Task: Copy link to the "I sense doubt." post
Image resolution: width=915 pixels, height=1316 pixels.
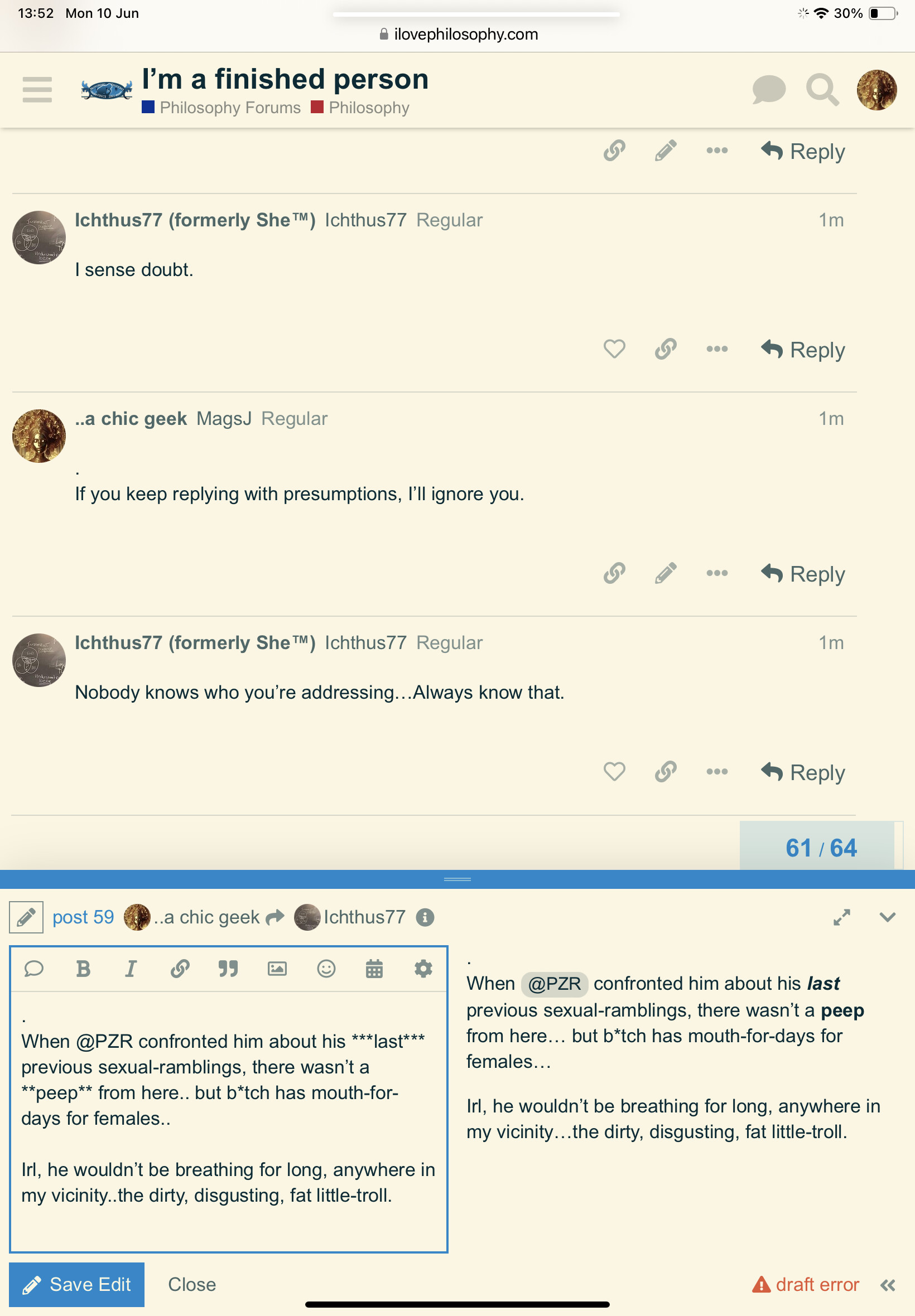Action: pos(666,349)
